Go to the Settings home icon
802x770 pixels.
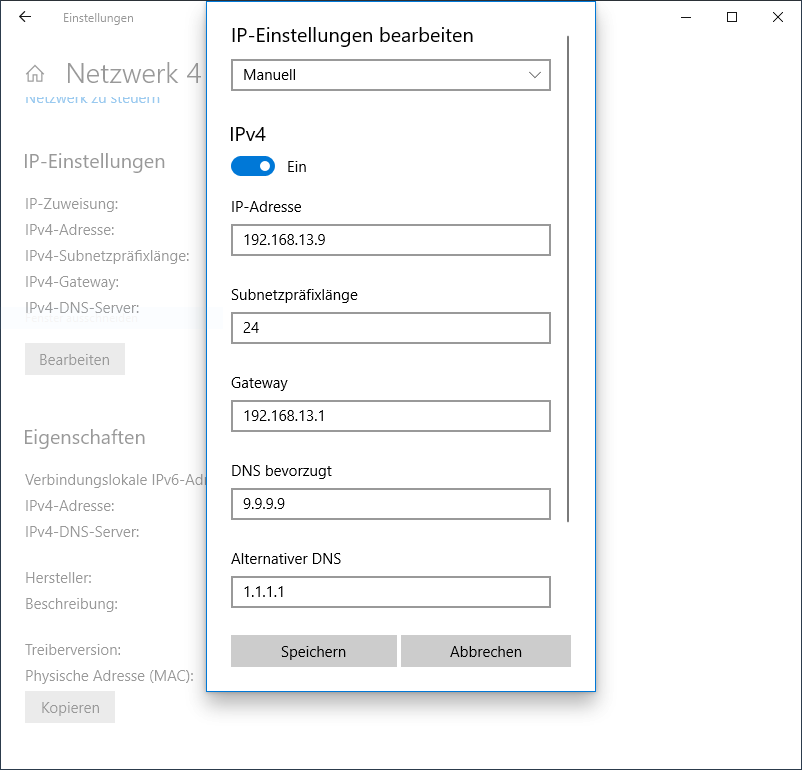pyautogui.click(x=35, y=74)
